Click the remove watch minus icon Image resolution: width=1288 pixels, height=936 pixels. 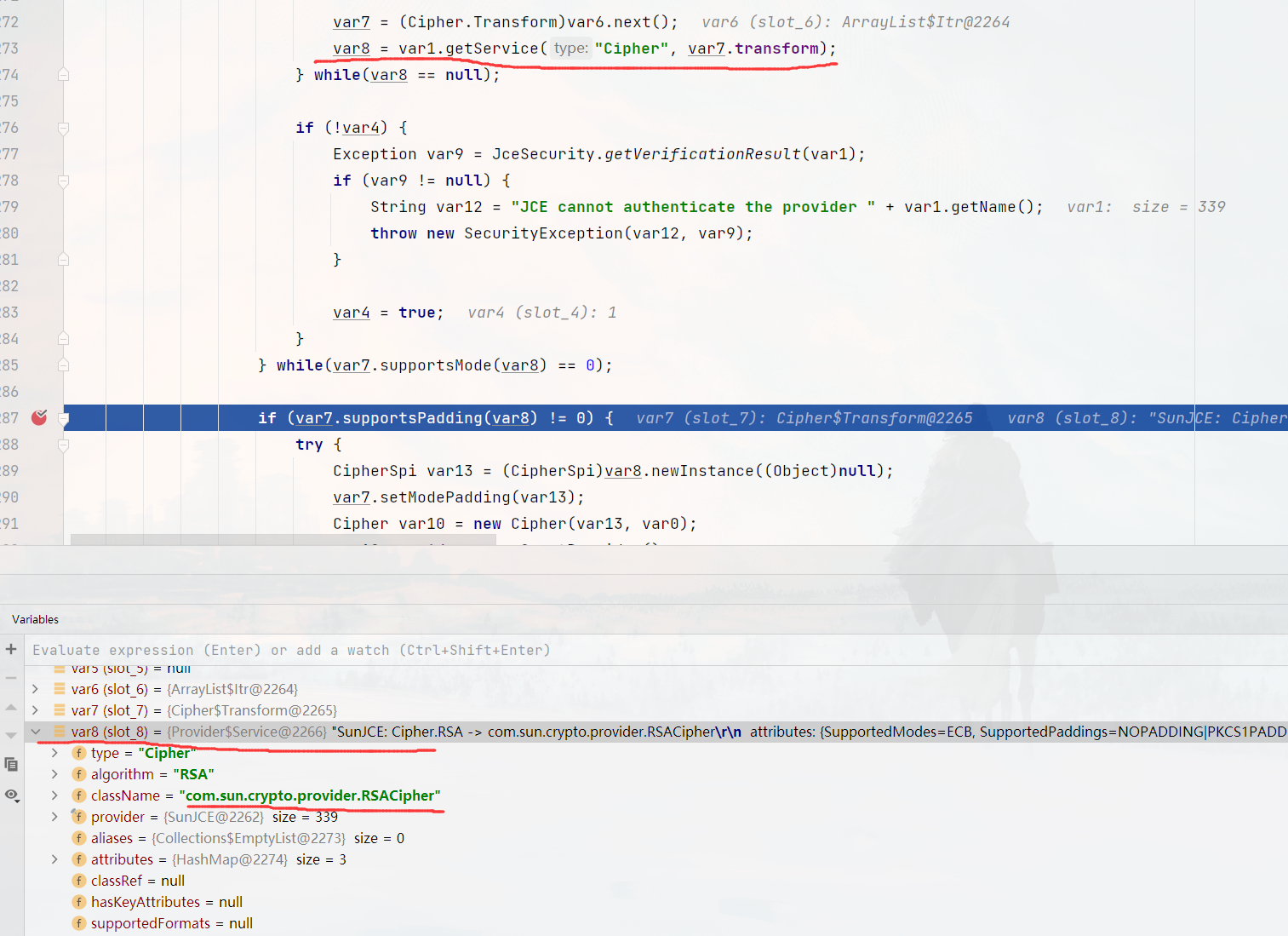tap(11, 678)
